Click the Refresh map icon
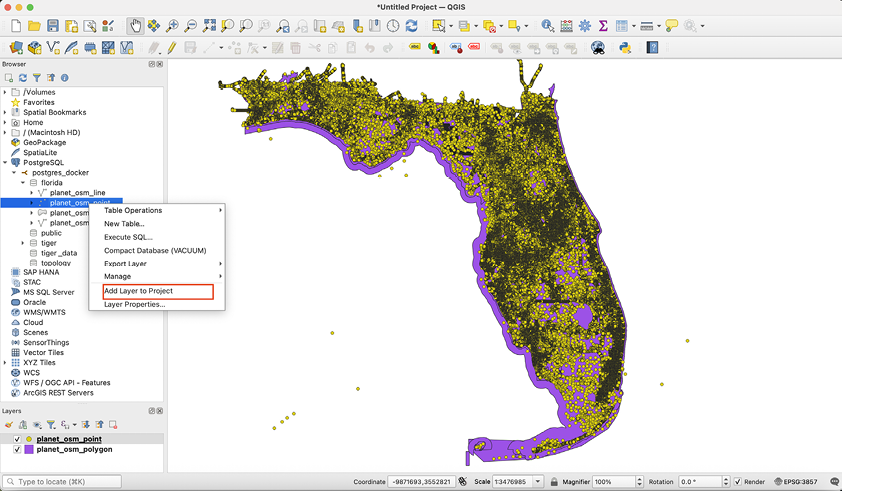Screen dimensions: 869x492 (x=411, y=25)
